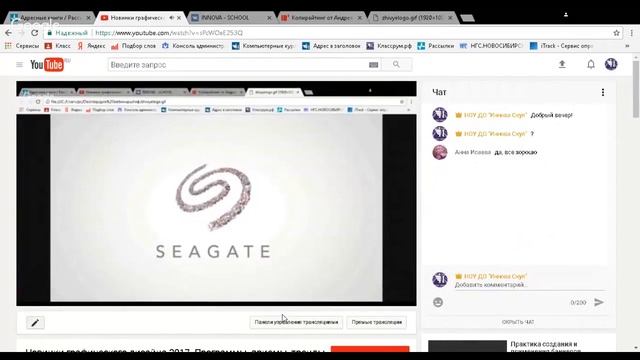Show hidden bookmarks with » chevron
This screenshot has height=360, width=640.
[x=627, y=46]
